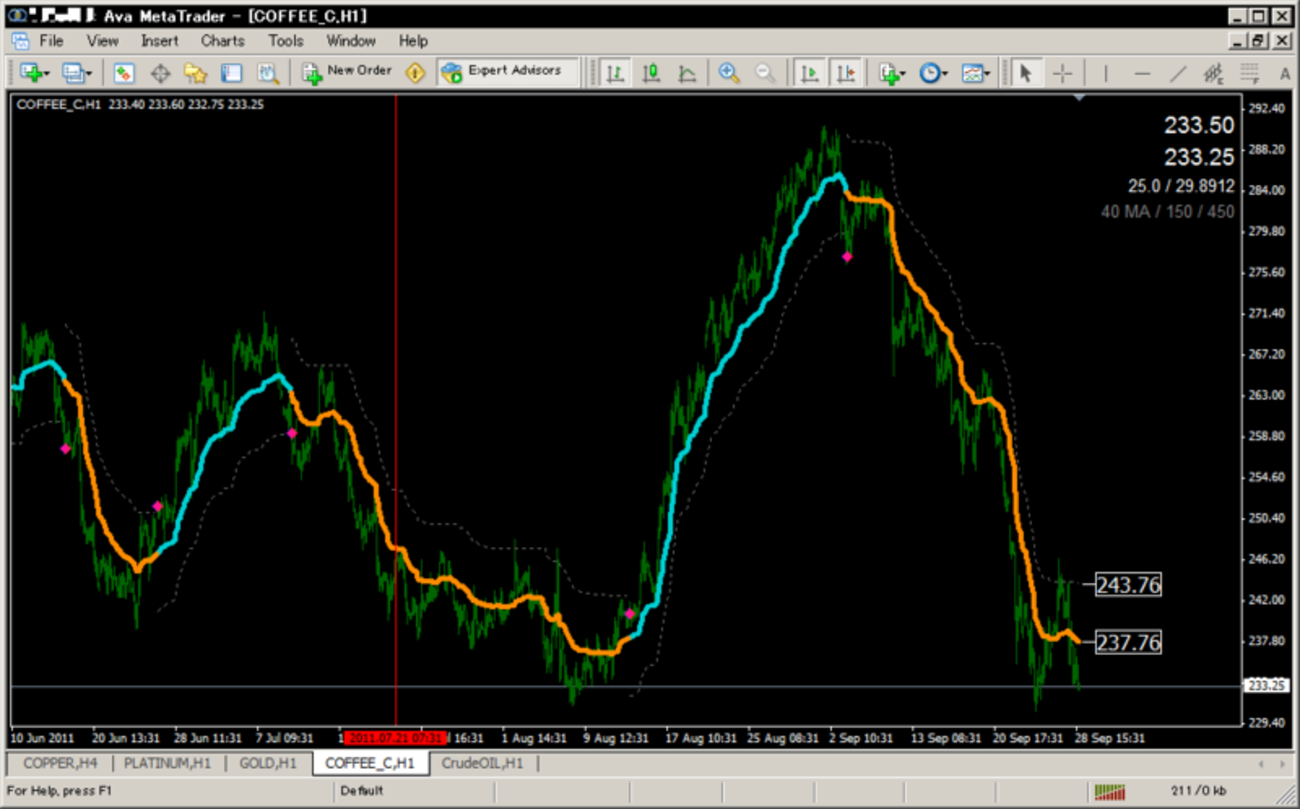Viewport: 1300px width, 809px height.
Task: Open the Tools menu
Action: pos(285,41)
